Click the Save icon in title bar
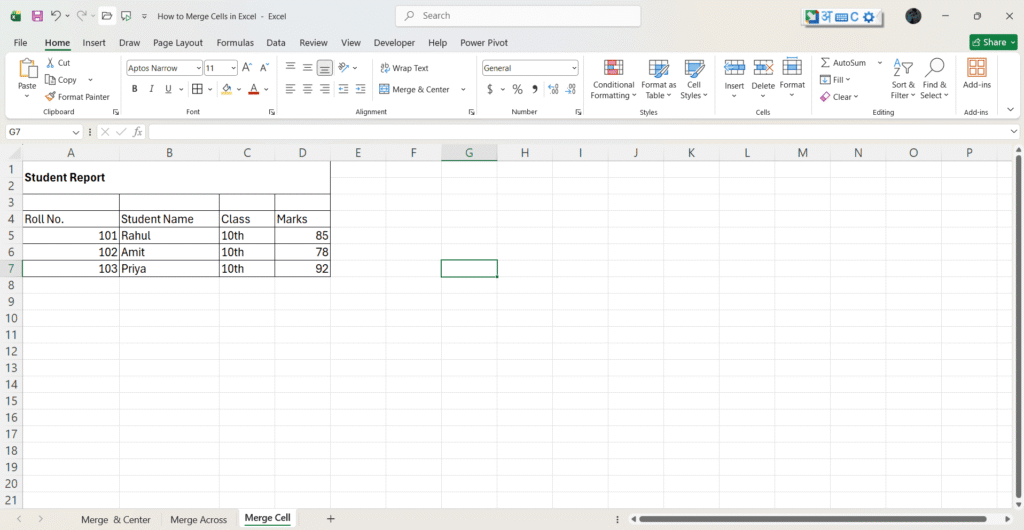Screen dimensions: 1024x530 click(x=37, y=16)
